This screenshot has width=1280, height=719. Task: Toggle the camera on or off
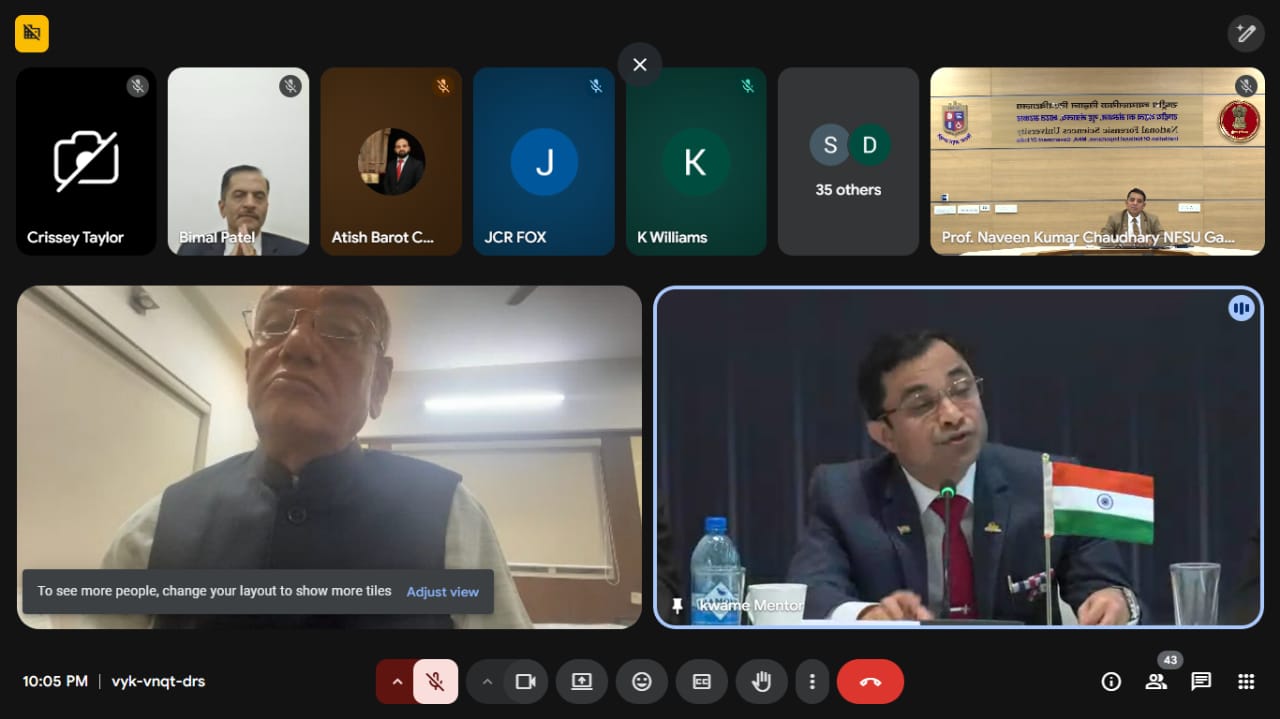(525, 682)
